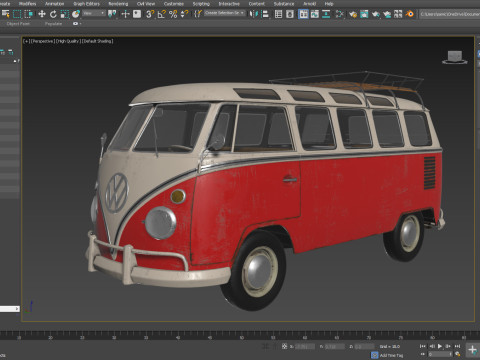Click the current frame number field
Viewport: 480px width, 360px height.
click(440, 354)
